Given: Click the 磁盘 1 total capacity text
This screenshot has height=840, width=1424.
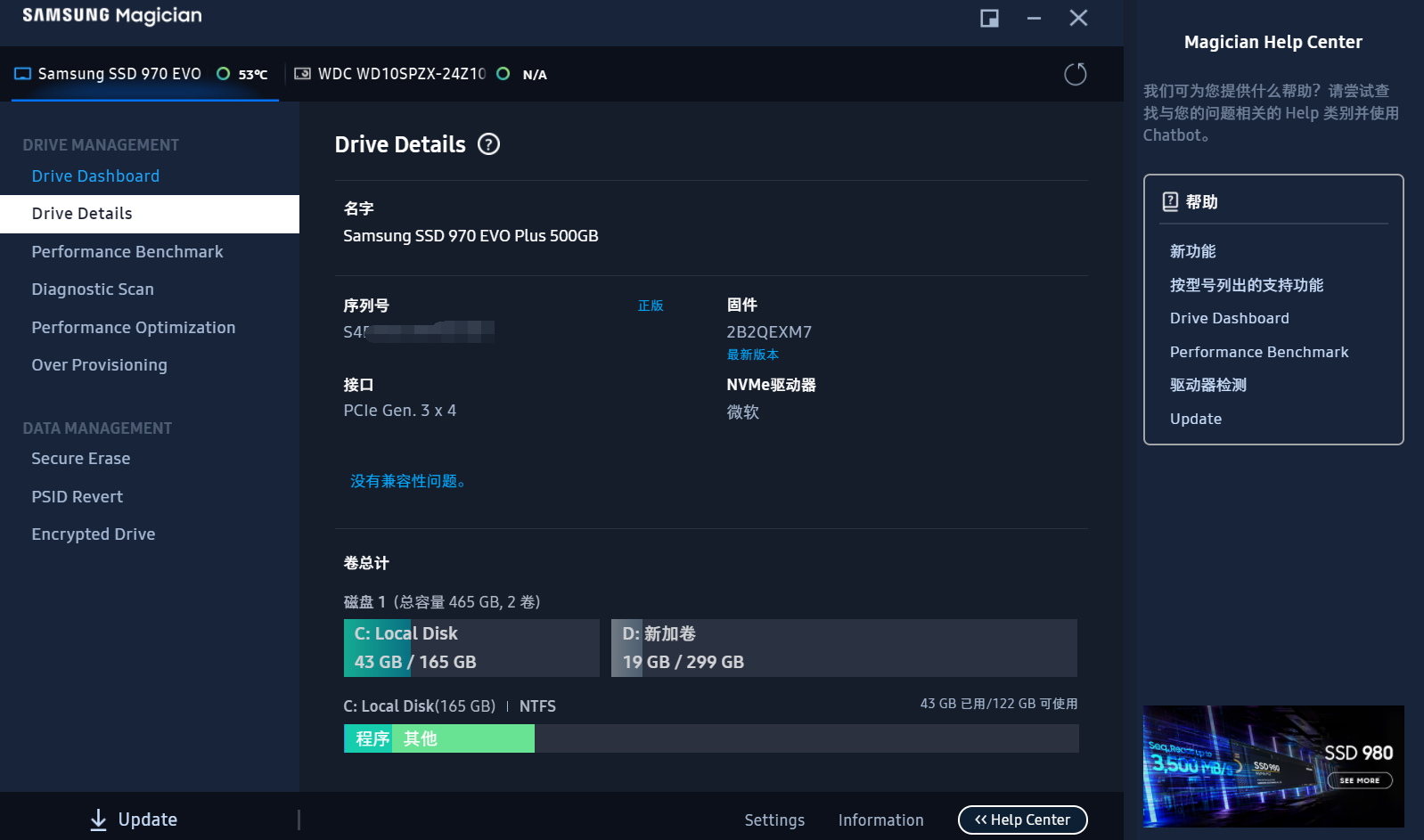Looking at the screenshot, I should point(442,602).
